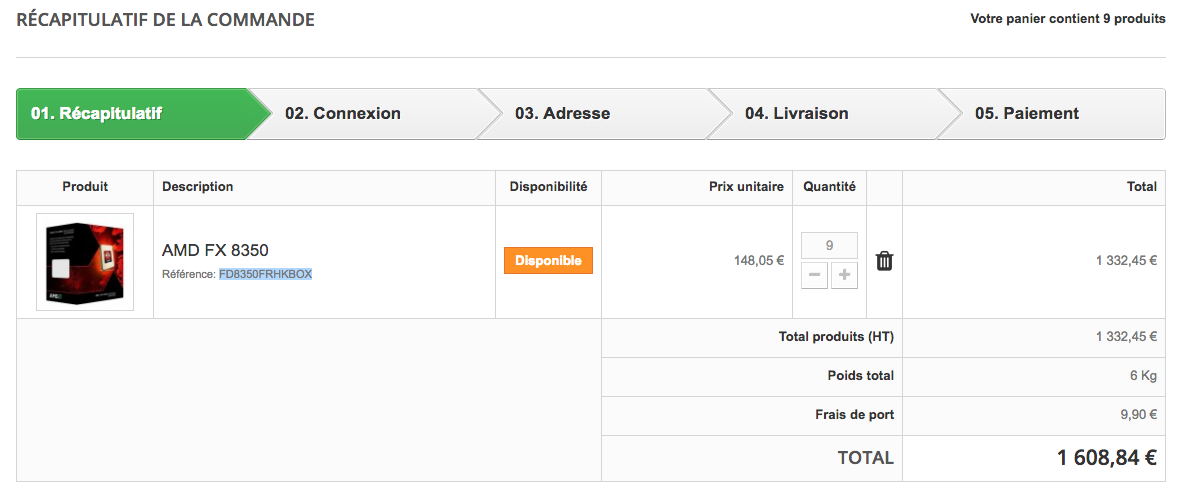
Task: Click the grand total 1 608,84 €
Action: (x=1106, y=458)
